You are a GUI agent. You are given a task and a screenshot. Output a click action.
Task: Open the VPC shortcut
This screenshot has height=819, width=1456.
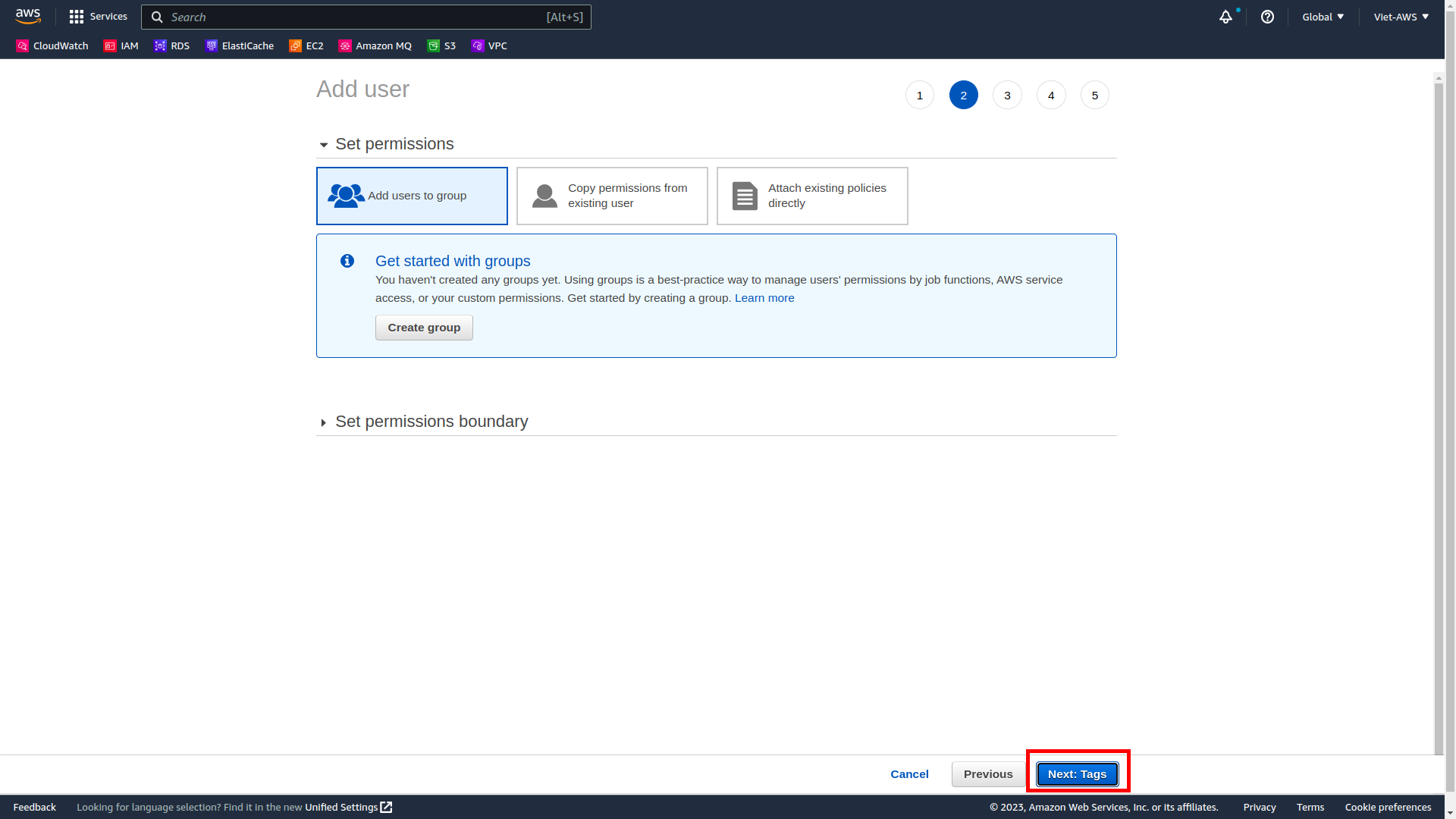point(489,45)
